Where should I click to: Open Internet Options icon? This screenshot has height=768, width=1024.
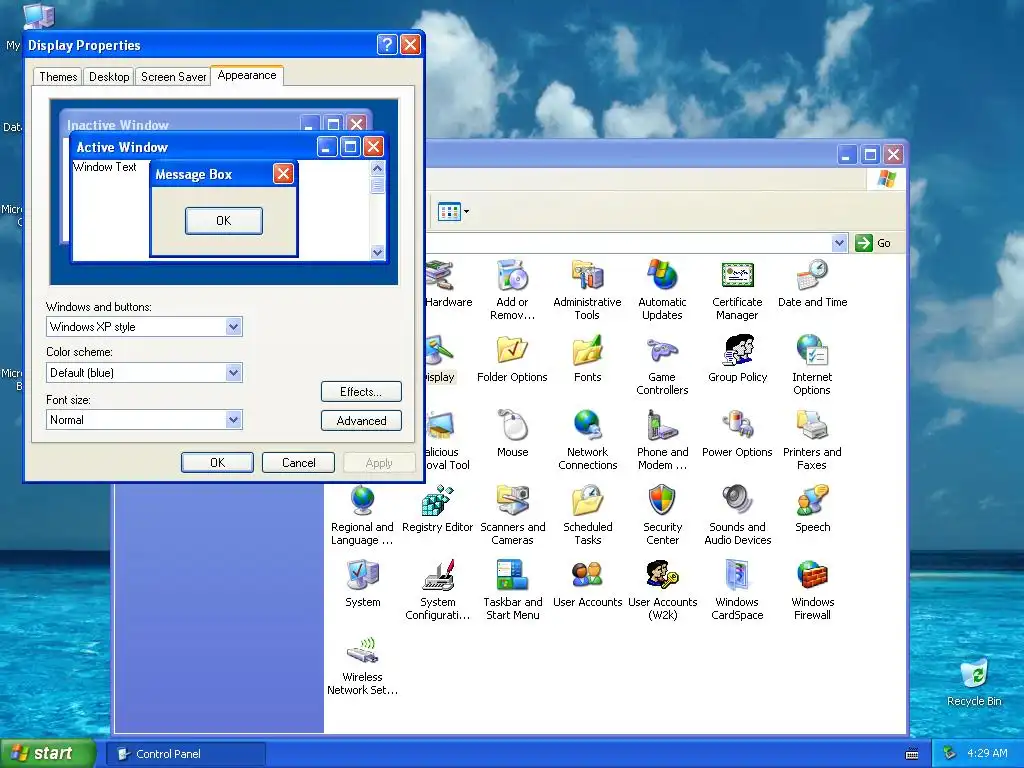click(x=812, y=351)
